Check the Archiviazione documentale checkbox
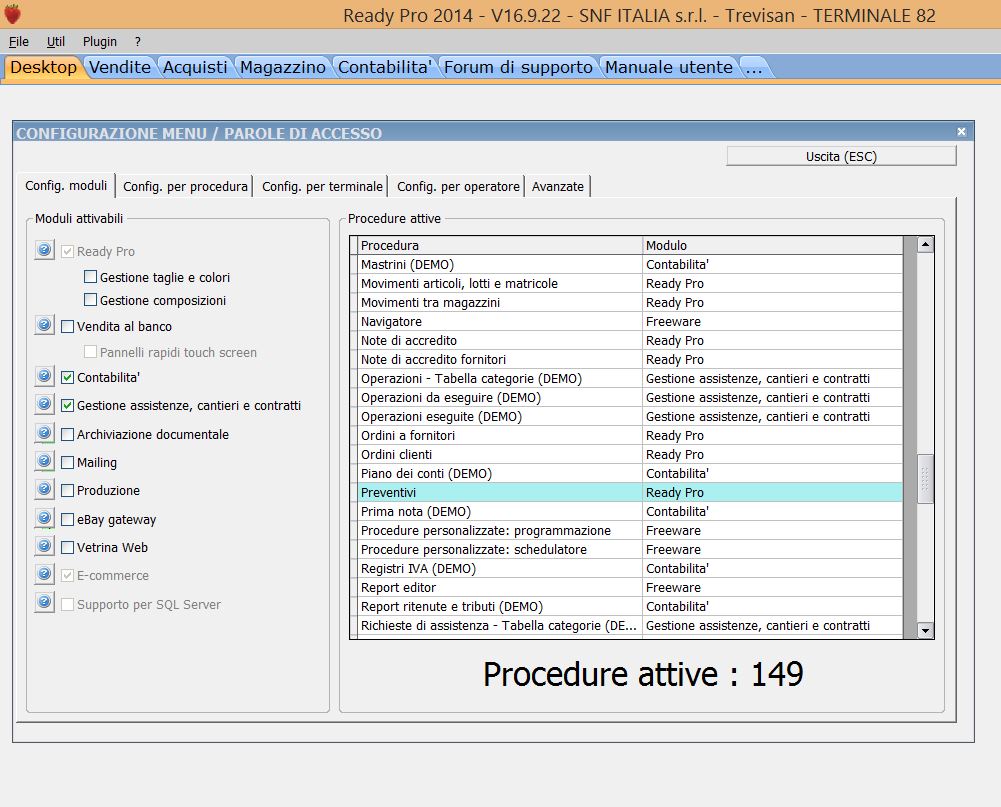 [x=68, y=434]
